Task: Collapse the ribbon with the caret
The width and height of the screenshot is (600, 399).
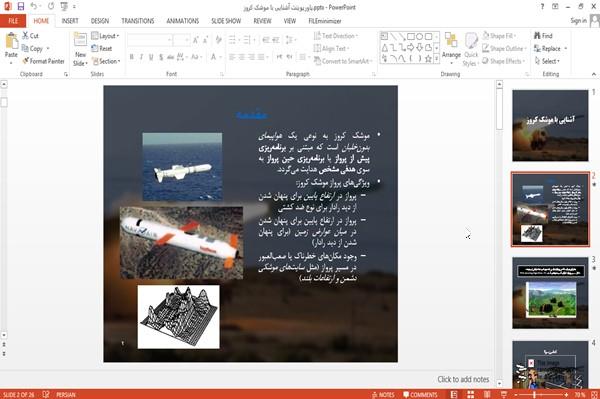Action: (593, 74)
